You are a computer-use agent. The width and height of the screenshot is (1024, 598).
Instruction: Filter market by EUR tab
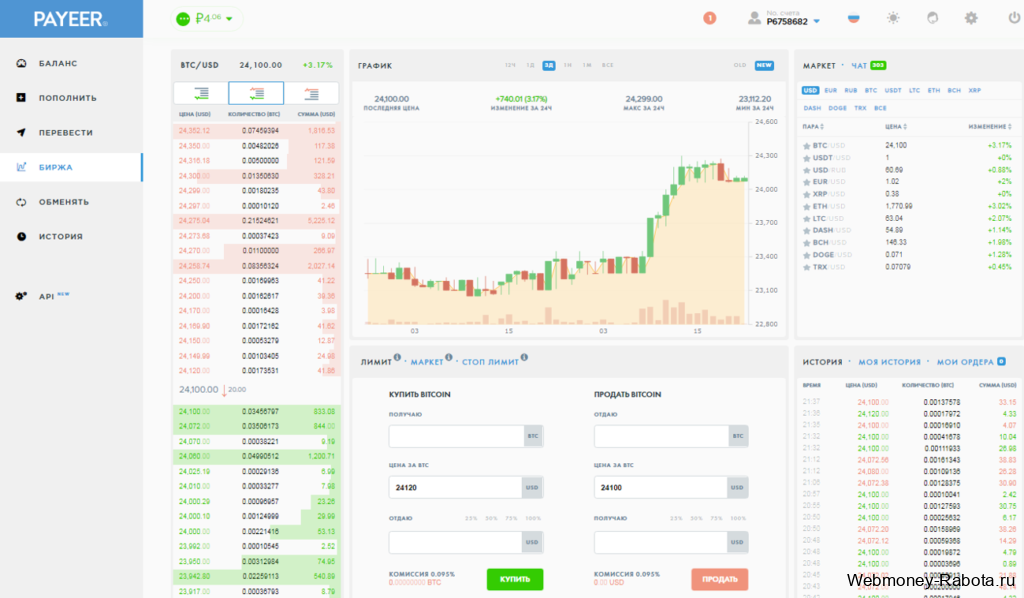[831, 91]
